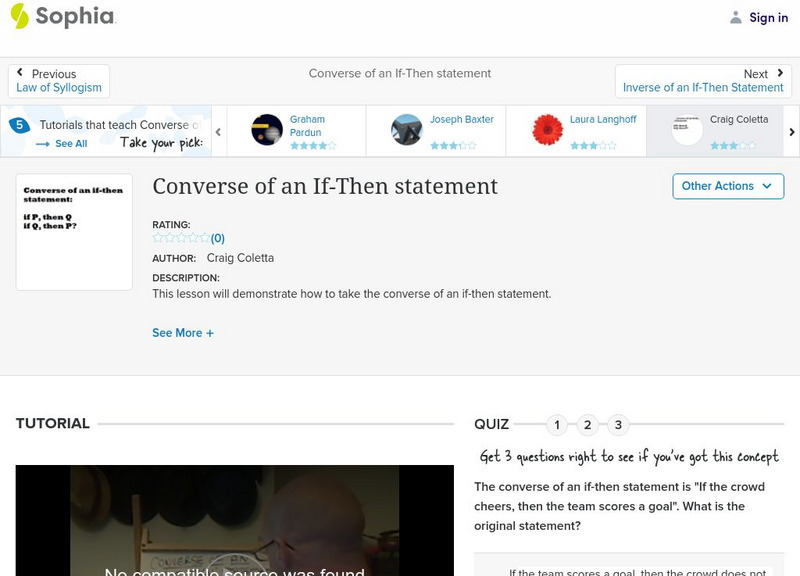This screenshot has height=576, width=800.
Task: Select Laura Langhoff's red flower avatar
Action: coord(547,130)
